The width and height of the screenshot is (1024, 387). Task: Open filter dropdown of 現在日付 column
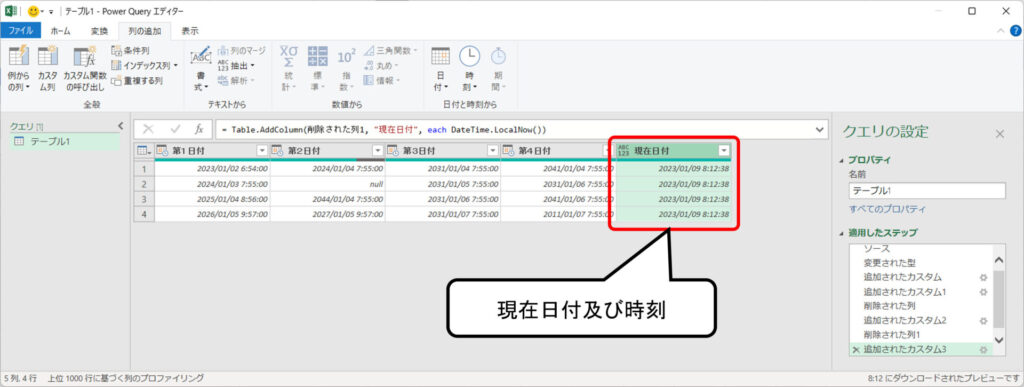(724, 151)
